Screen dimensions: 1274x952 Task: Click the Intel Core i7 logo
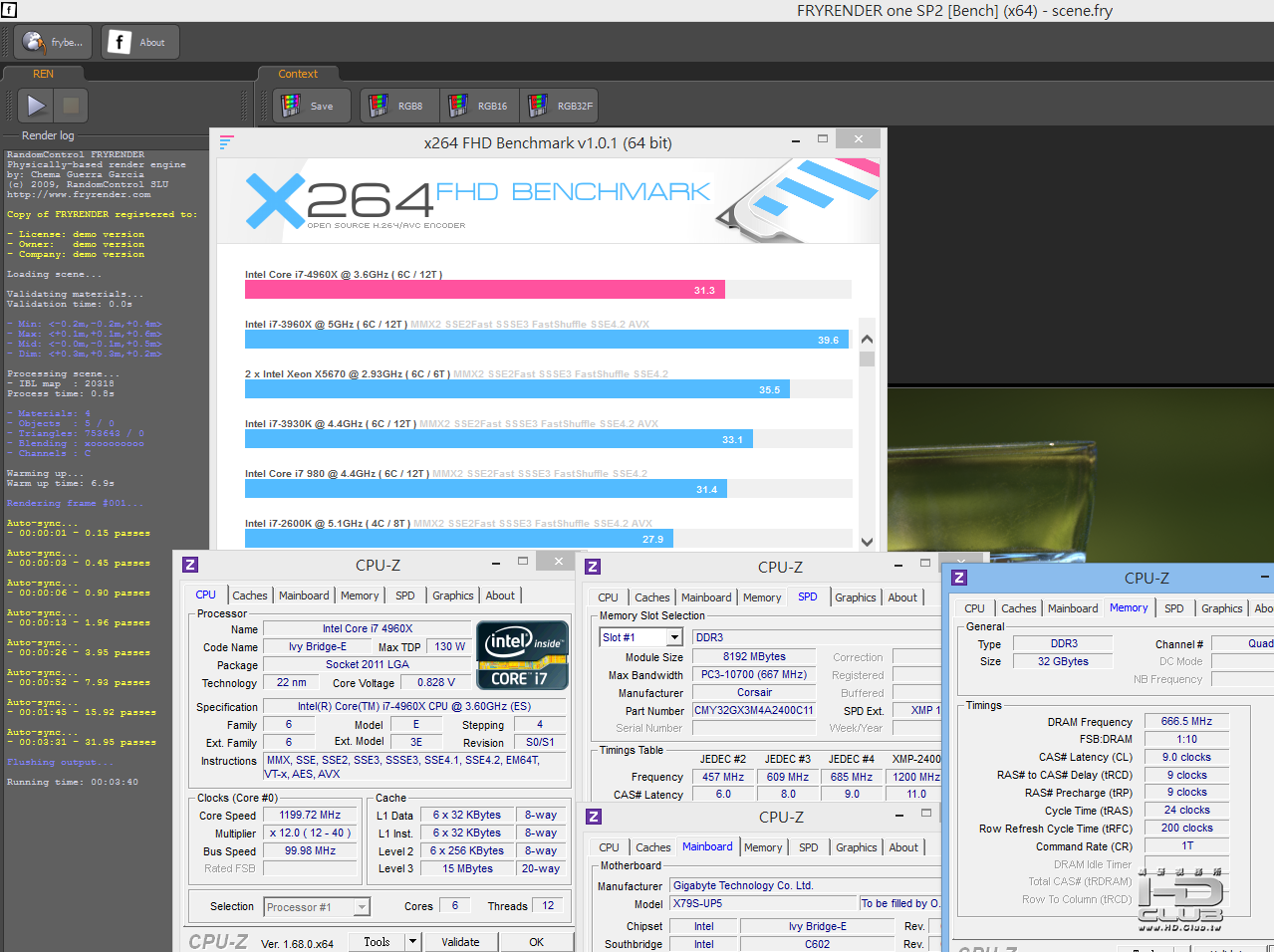coord(523,654)
